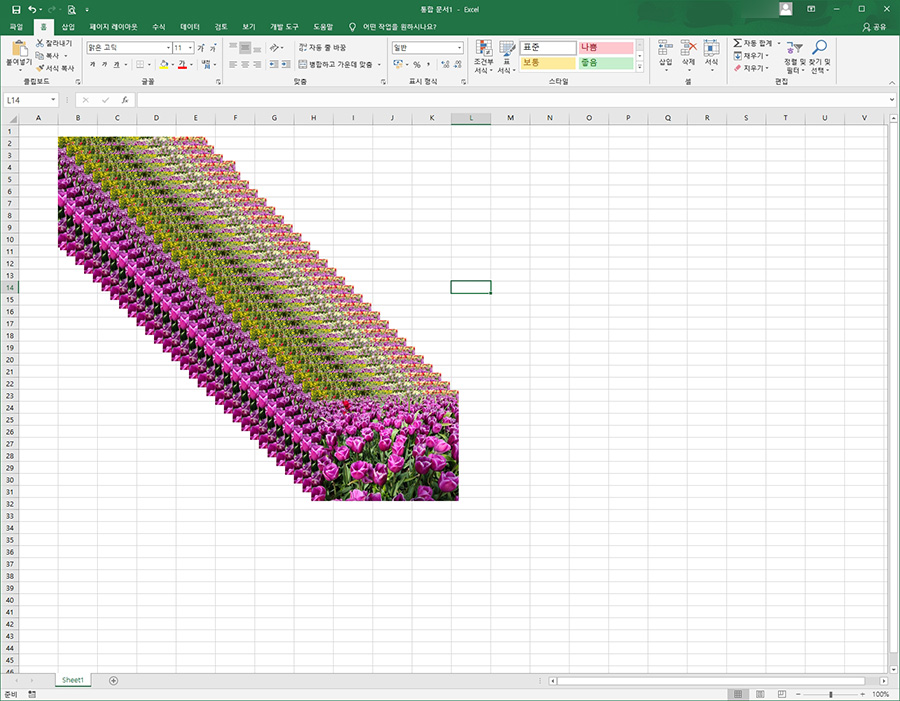Click the Save icon in the title bar
The width and height of the screenshot is (900, 701).
tap(16, 10)
